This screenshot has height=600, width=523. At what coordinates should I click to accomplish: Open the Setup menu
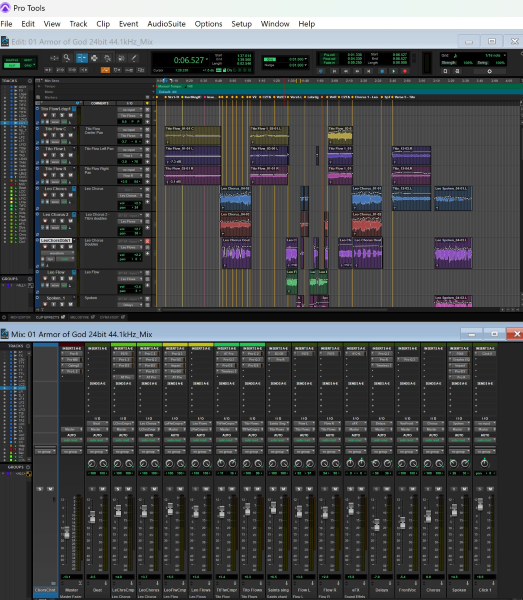click(x=241, y=24)
